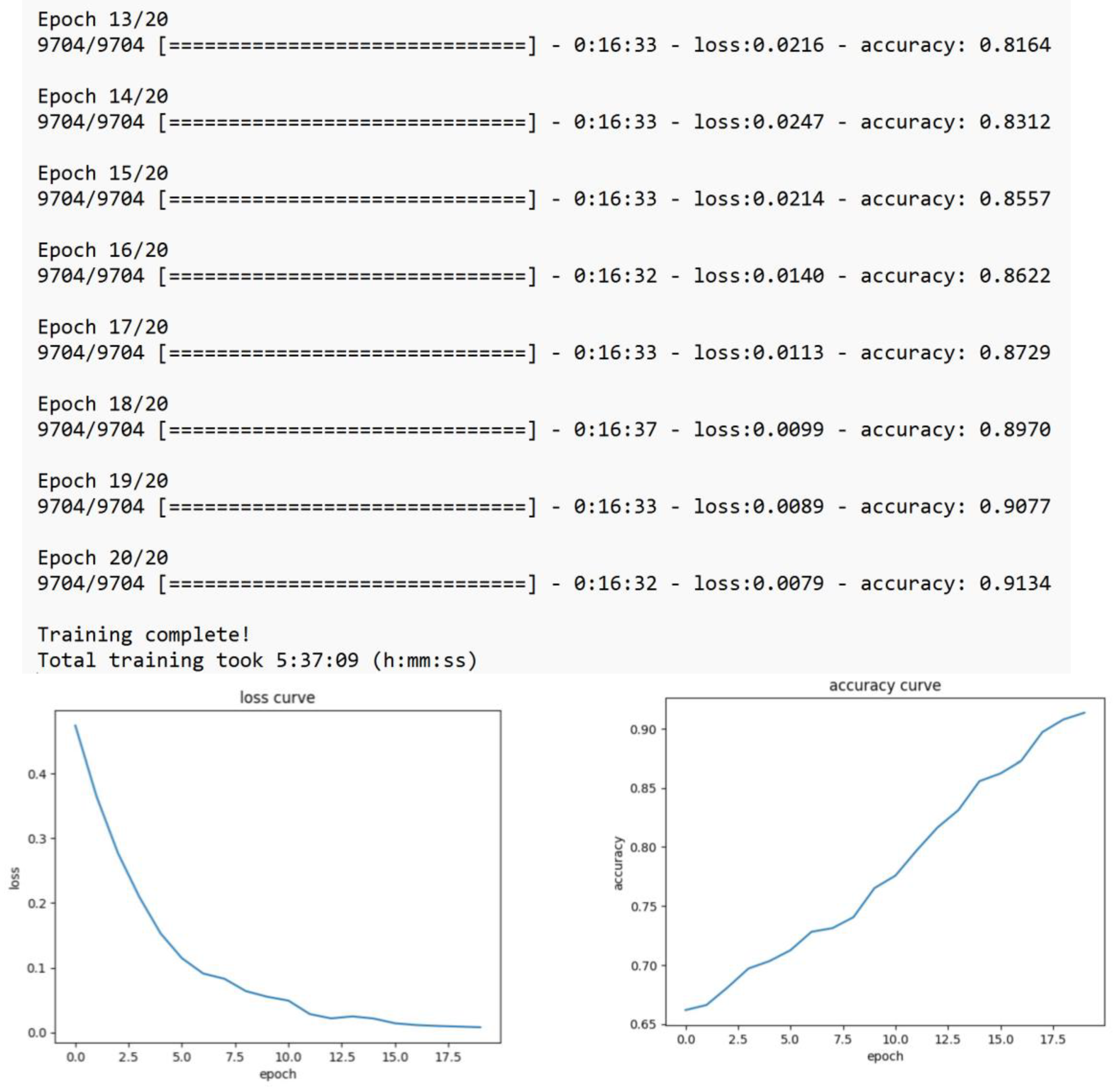Click the 'accuracy curve' chart title

[x=884, y=685]
